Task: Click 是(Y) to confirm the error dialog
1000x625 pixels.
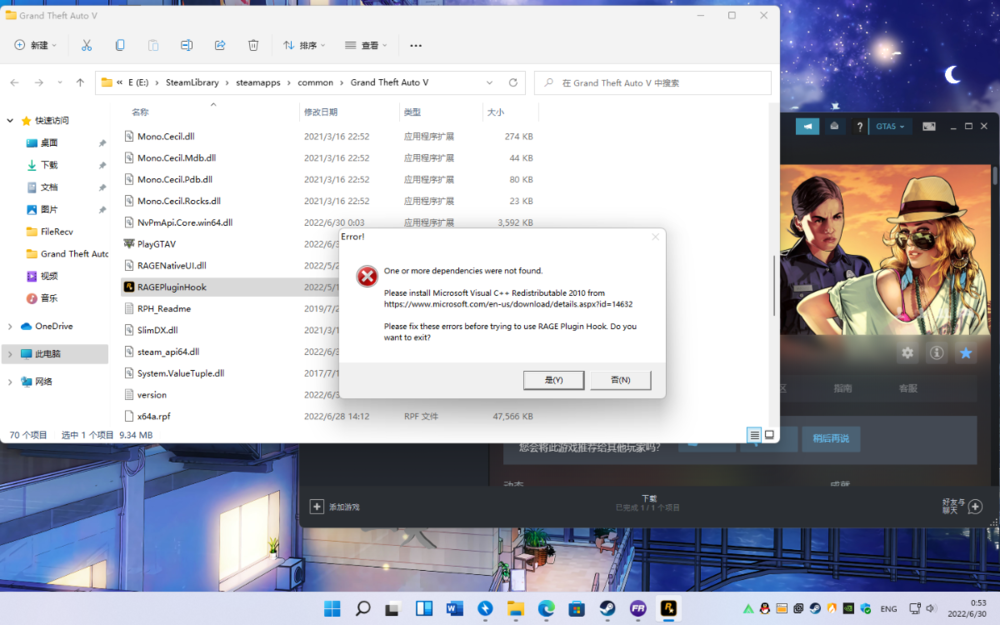Action: [553, 380]
